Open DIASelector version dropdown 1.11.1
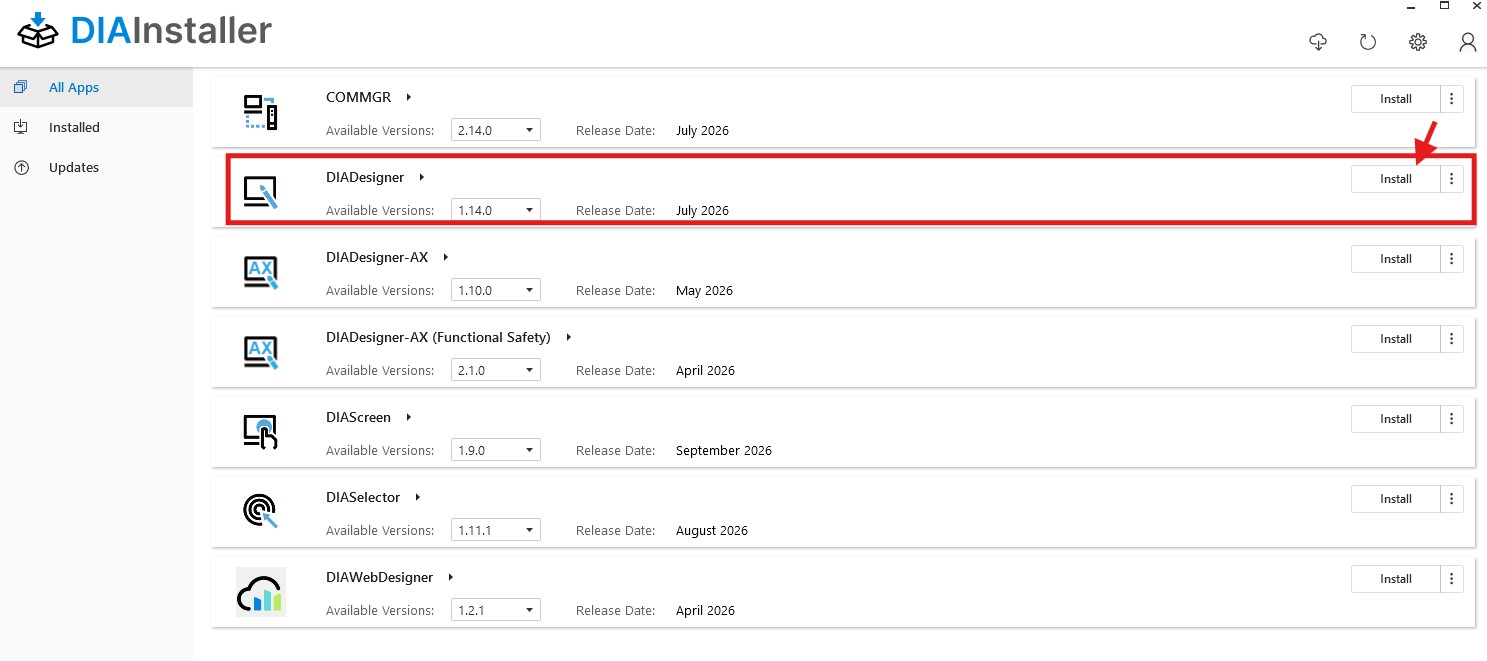This screenshot has width=1487, height=661. point(496,530)
